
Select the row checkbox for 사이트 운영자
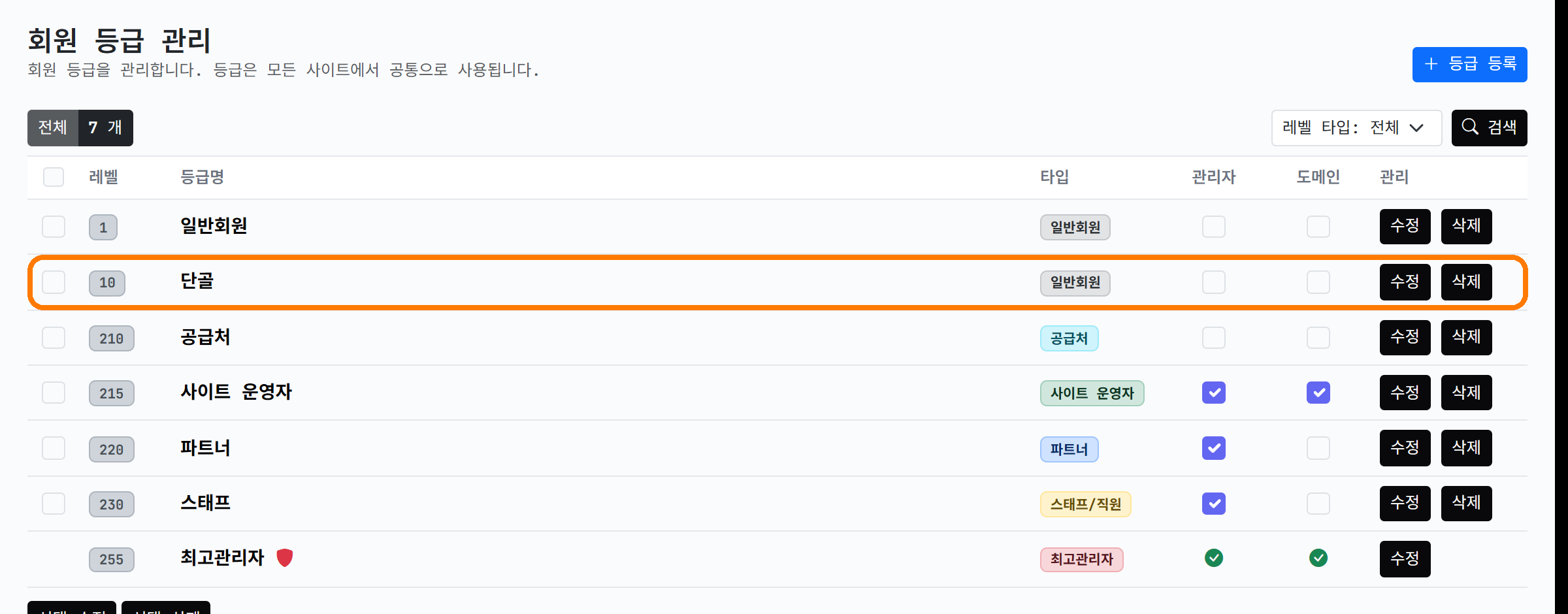54,393
